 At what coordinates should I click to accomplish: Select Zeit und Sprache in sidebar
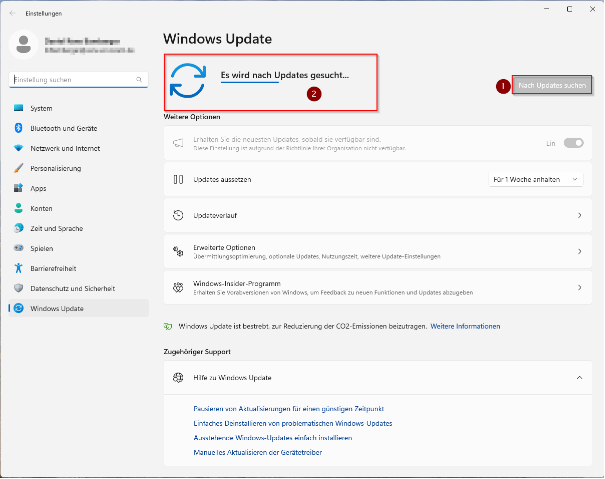78,228
